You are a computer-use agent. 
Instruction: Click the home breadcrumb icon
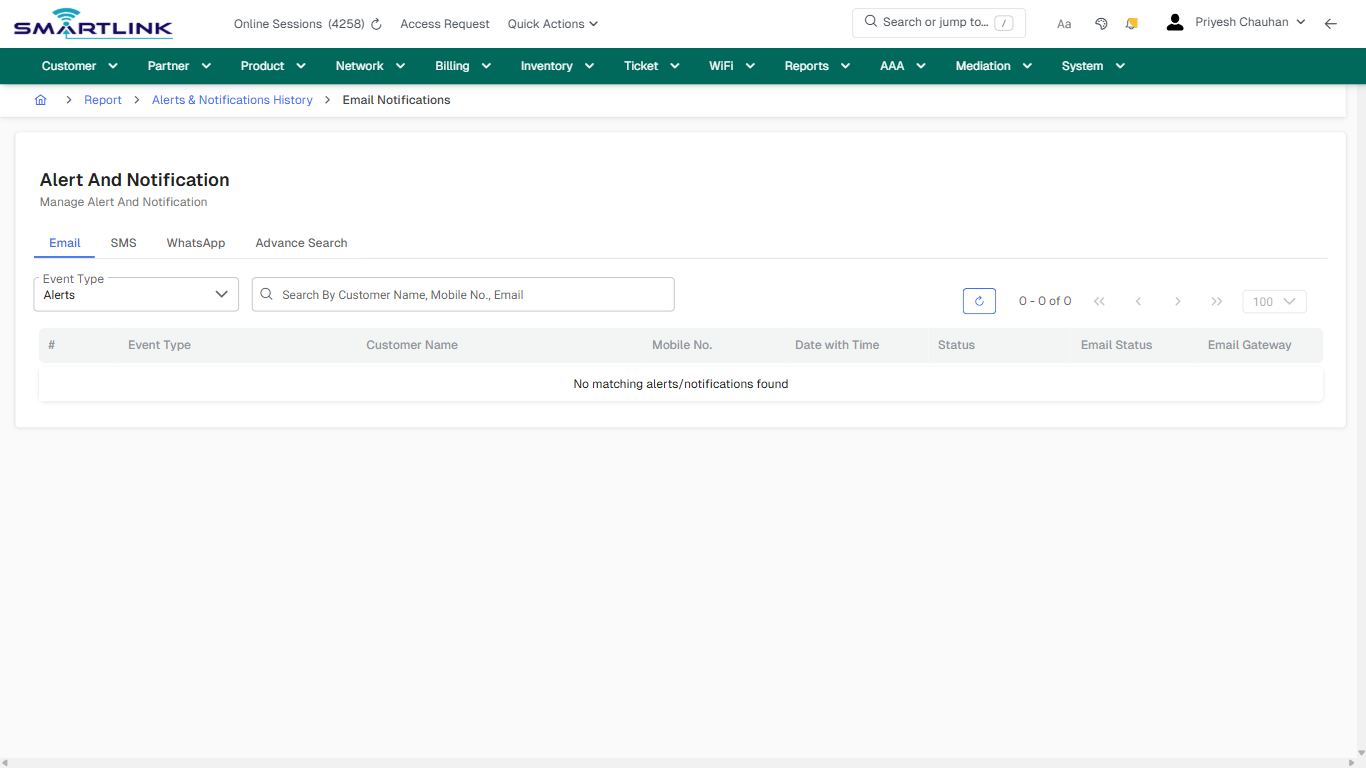(40, 100)
